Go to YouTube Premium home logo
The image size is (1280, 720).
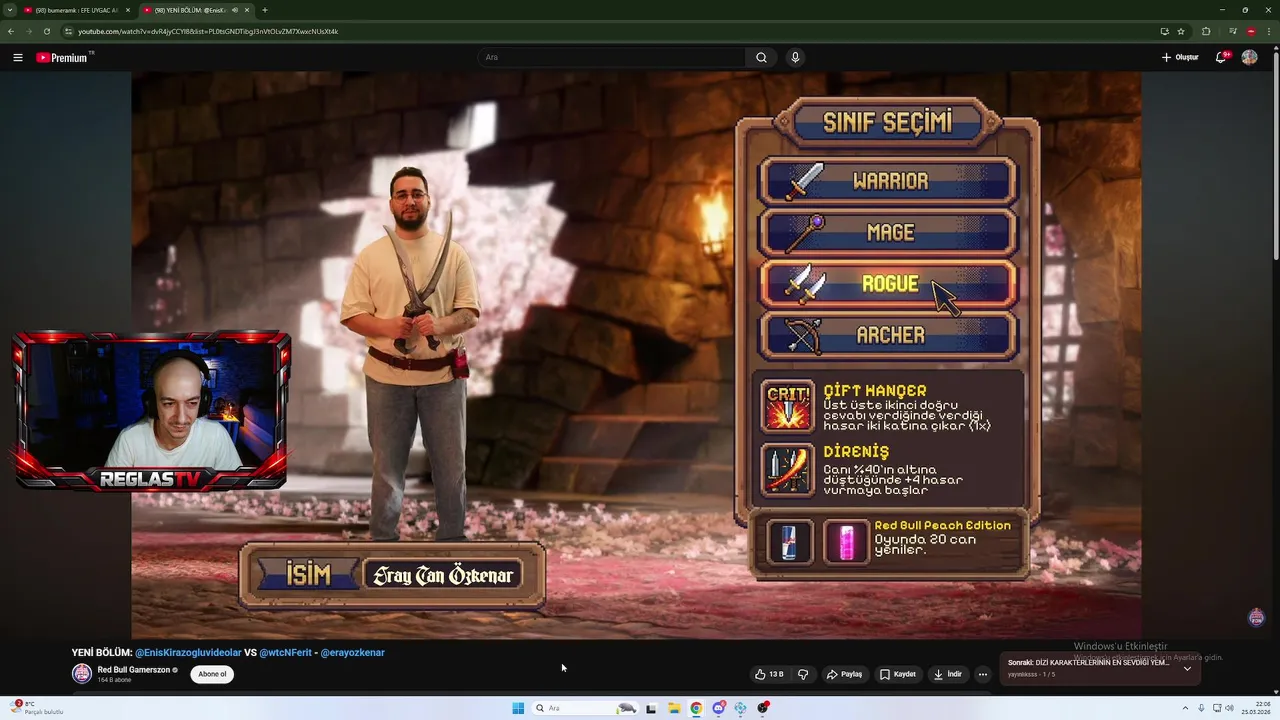(64, 57)
